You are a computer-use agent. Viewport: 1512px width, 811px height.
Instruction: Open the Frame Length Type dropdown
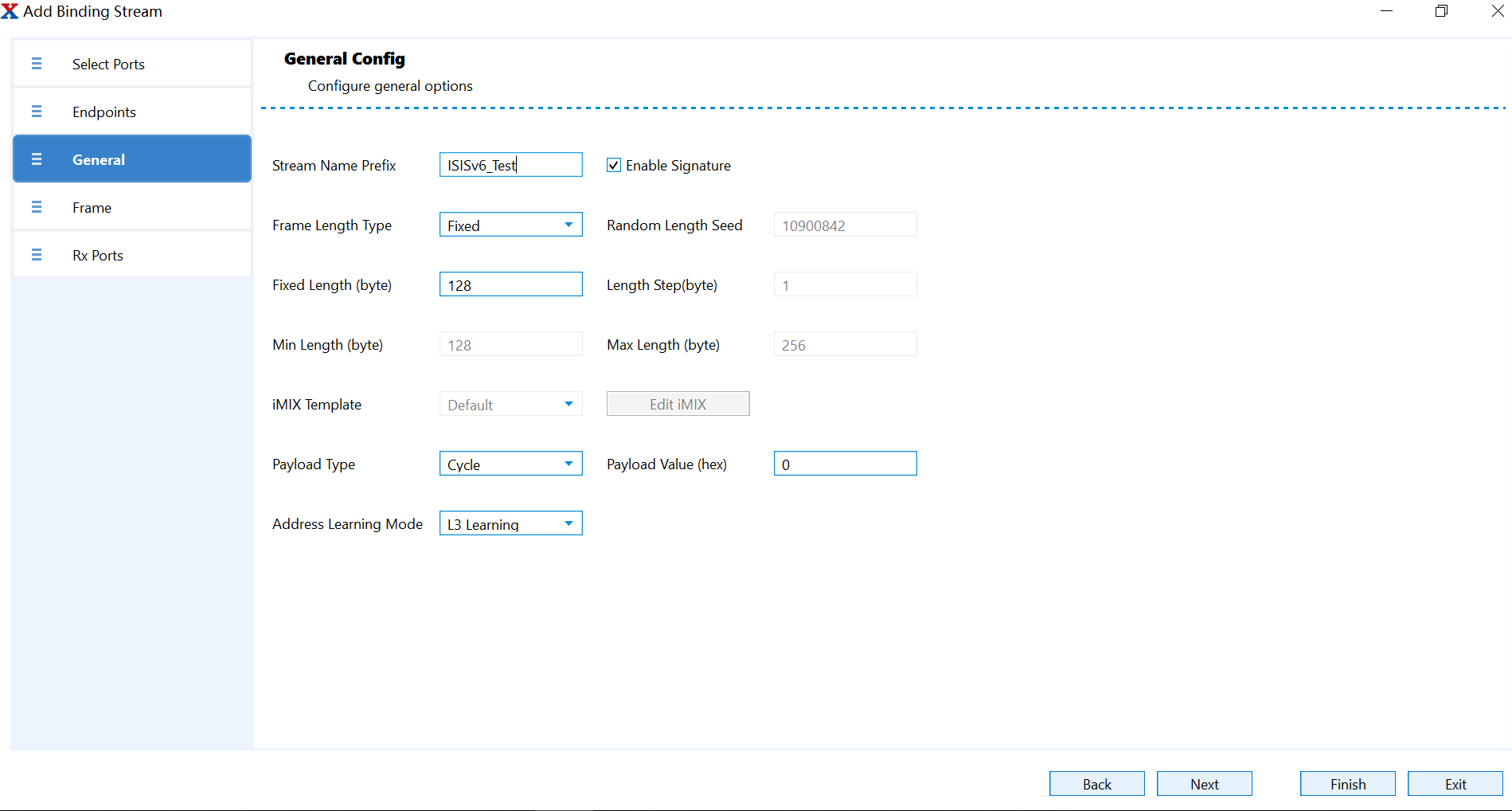pos(511,225)
